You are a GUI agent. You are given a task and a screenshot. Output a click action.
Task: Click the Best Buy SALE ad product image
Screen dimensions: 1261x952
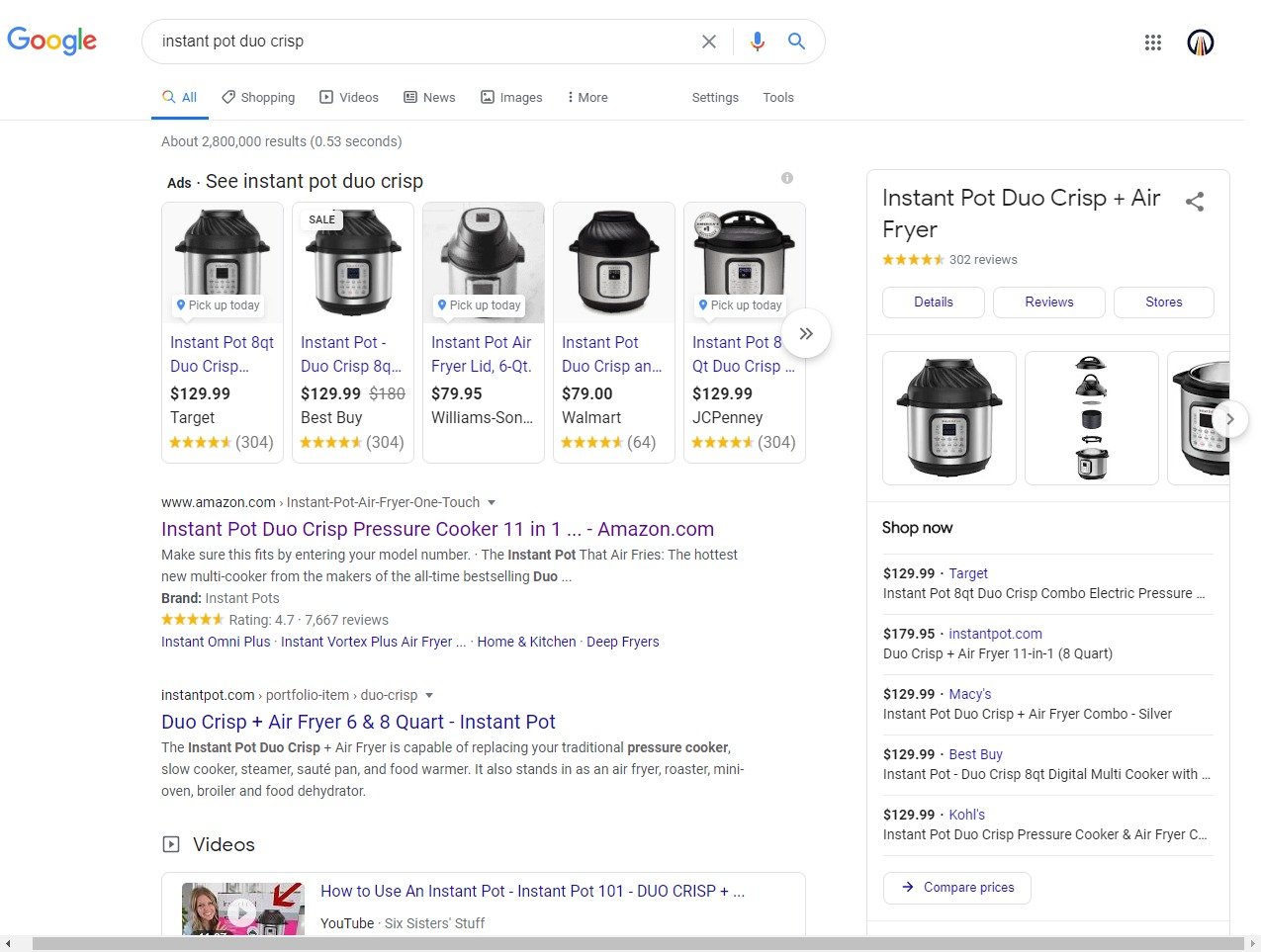point(353,263)
